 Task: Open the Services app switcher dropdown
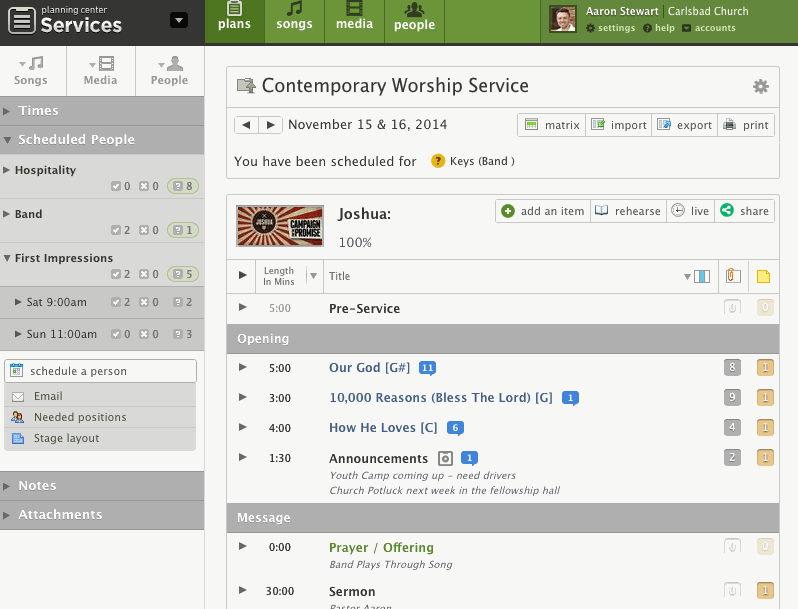179,20
